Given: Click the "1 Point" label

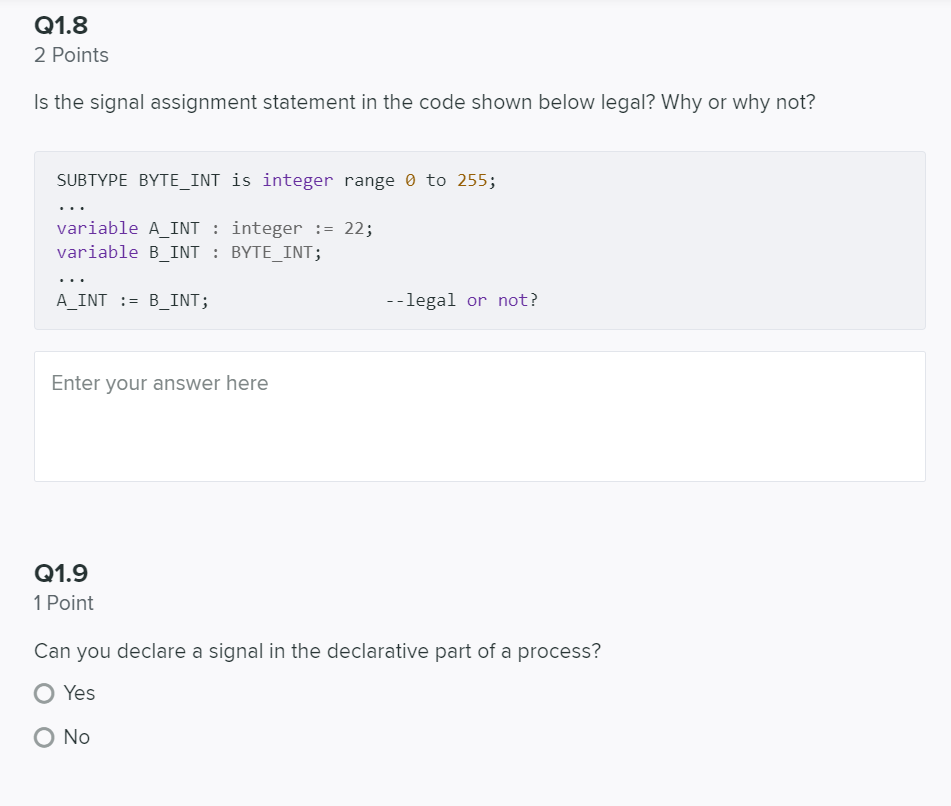Looking at the screenshot, I should click(64, 603).
